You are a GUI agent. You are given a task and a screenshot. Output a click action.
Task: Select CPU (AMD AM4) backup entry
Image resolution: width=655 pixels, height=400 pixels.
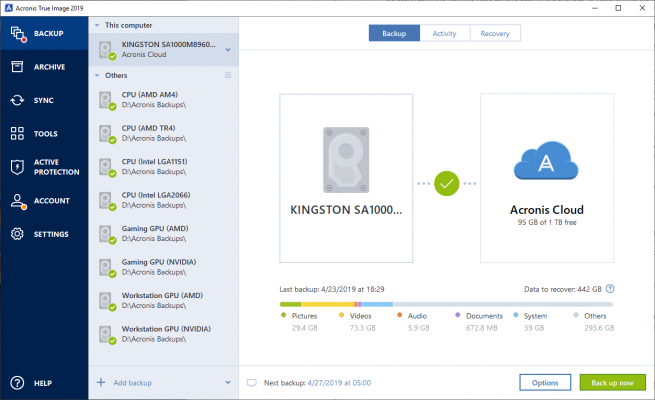[163, 100]
